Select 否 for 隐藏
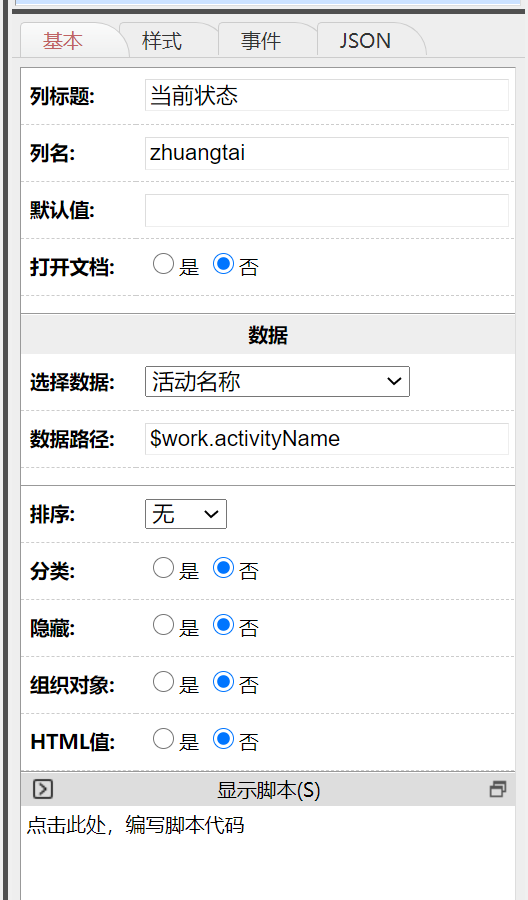 (x=223, y=624)
